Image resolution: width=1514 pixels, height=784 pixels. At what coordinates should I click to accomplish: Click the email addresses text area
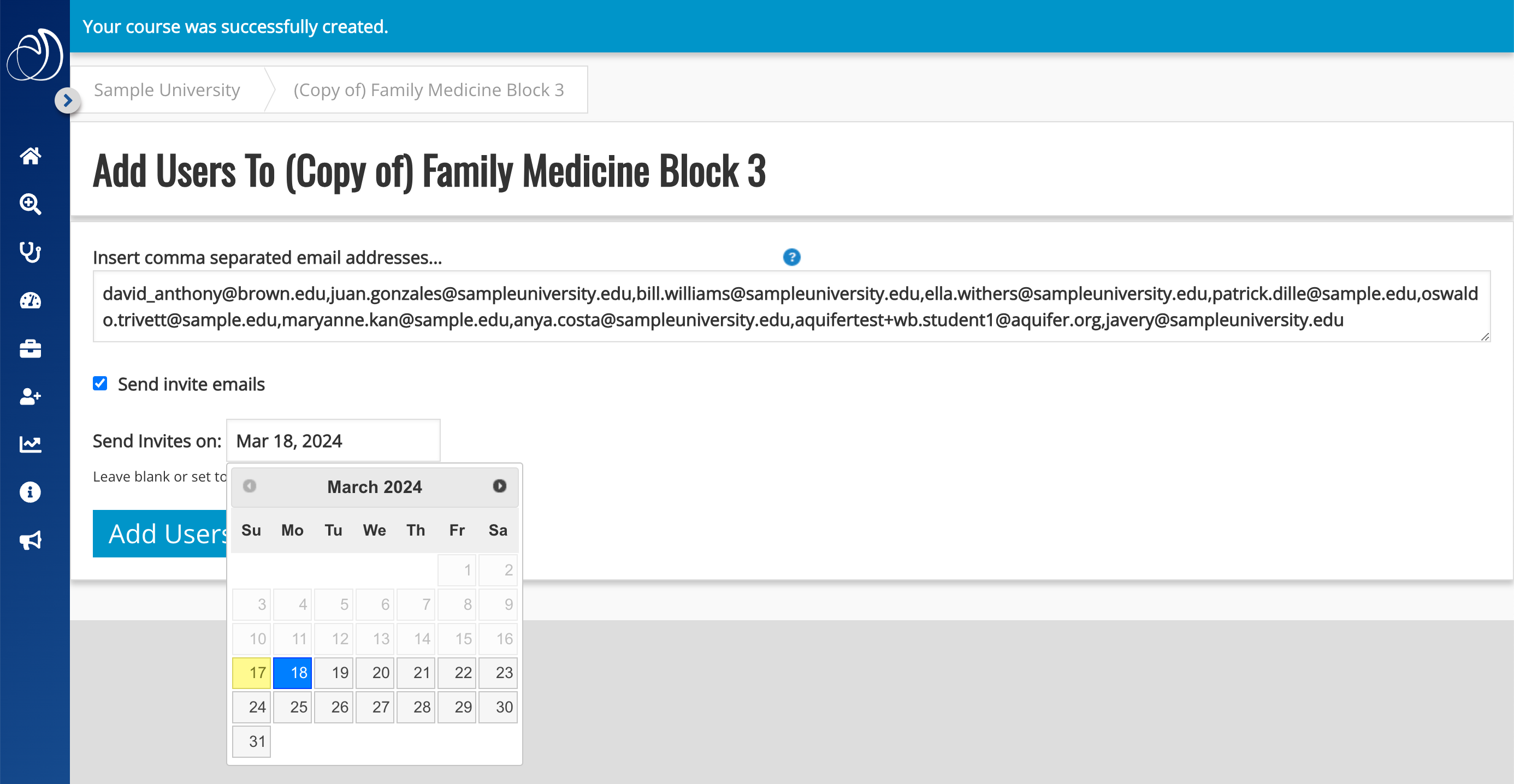click(791, 306)
